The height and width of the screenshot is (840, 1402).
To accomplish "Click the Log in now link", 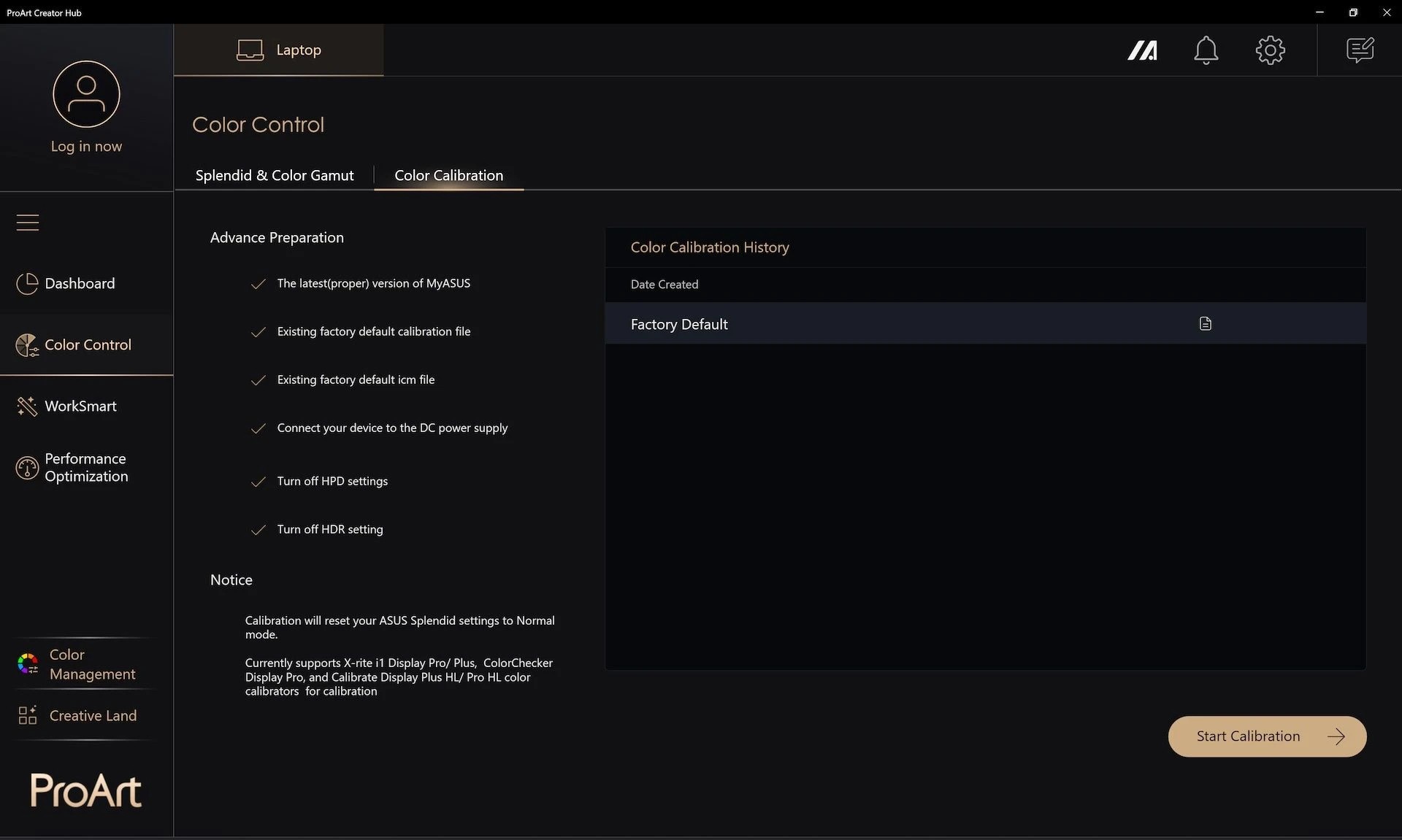I will click(x=86, y=146).
